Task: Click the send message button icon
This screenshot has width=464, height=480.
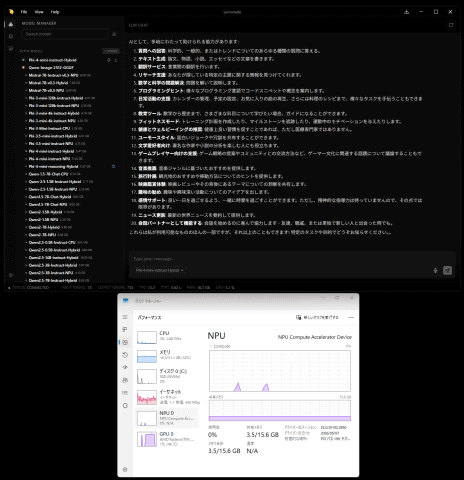Action: tap(447, 270)
